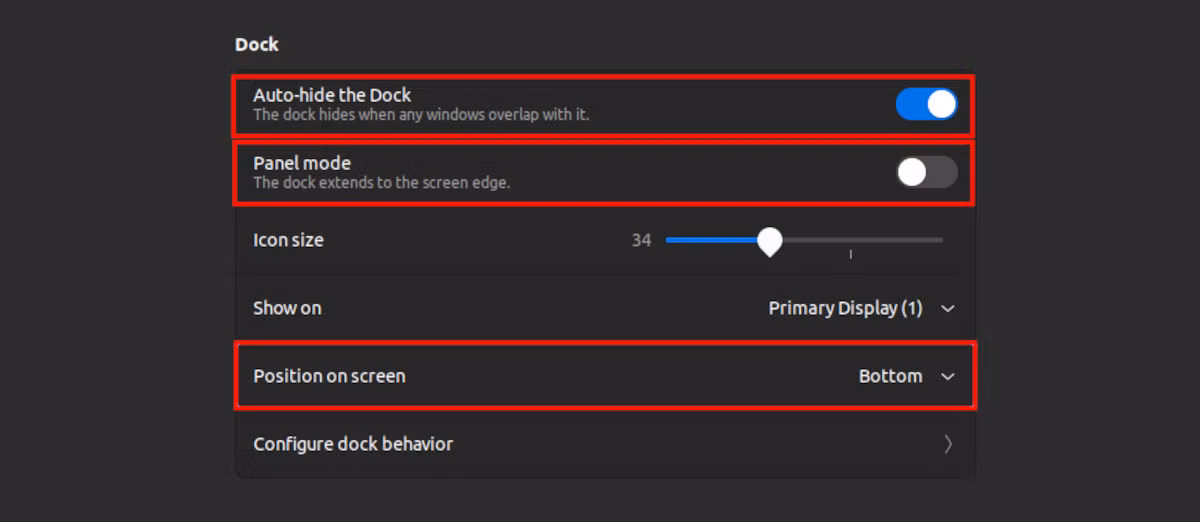Click the text 'The dock hides when any windows overlap'

[420, 115]
